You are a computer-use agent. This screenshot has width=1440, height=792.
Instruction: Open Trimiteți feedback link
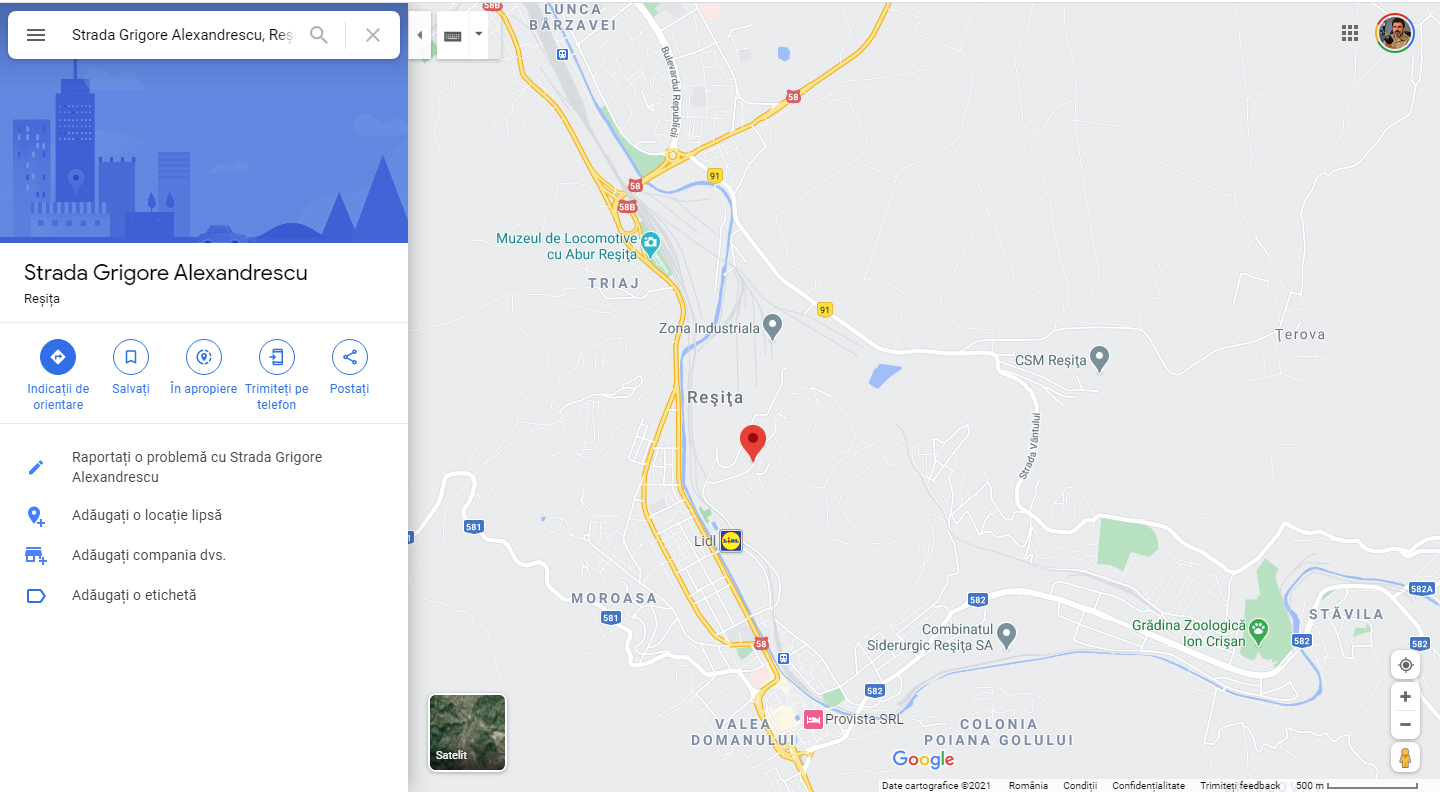pyautogui.click(x=1240, y=786)
